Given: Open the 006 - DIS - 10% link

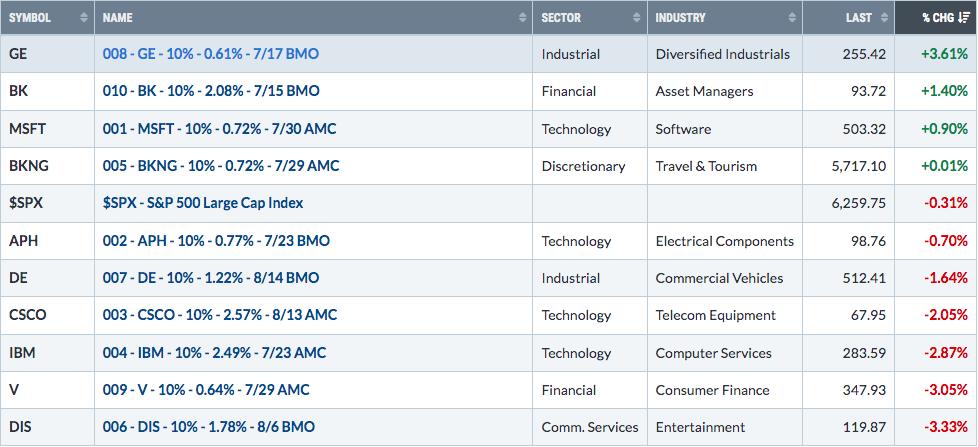Looking at the screenshot, I should click(x=208, y=427).
